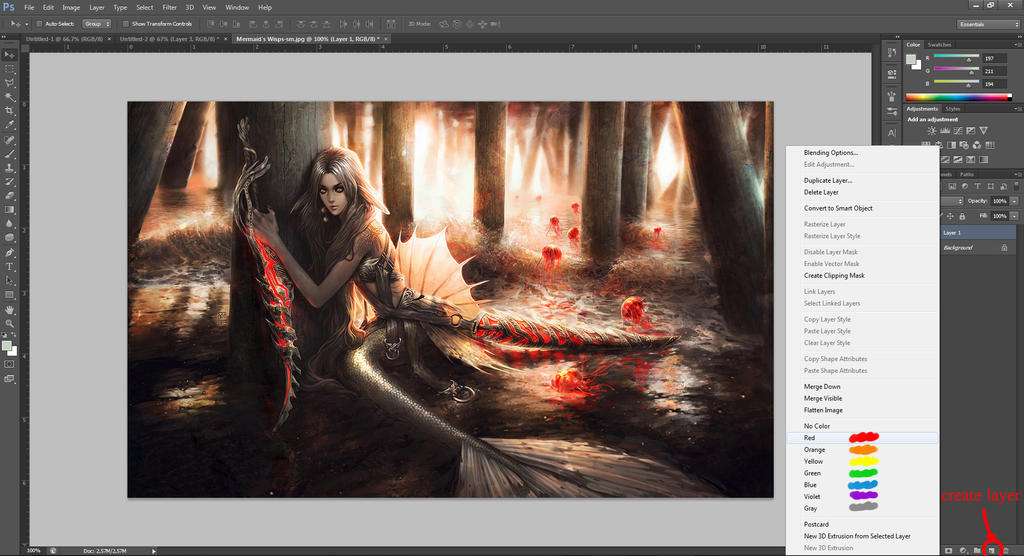1024x556 pixels.
Task: Select the Rectangular Marquee tool
Action: pyautogui.click(x=9, y=69)
